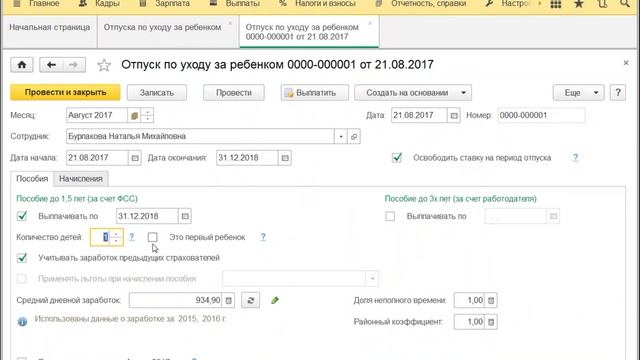The height and width of the screenshot is (360, 640).
Task: Open history icon in top bar
Action: tap(602, 4)
